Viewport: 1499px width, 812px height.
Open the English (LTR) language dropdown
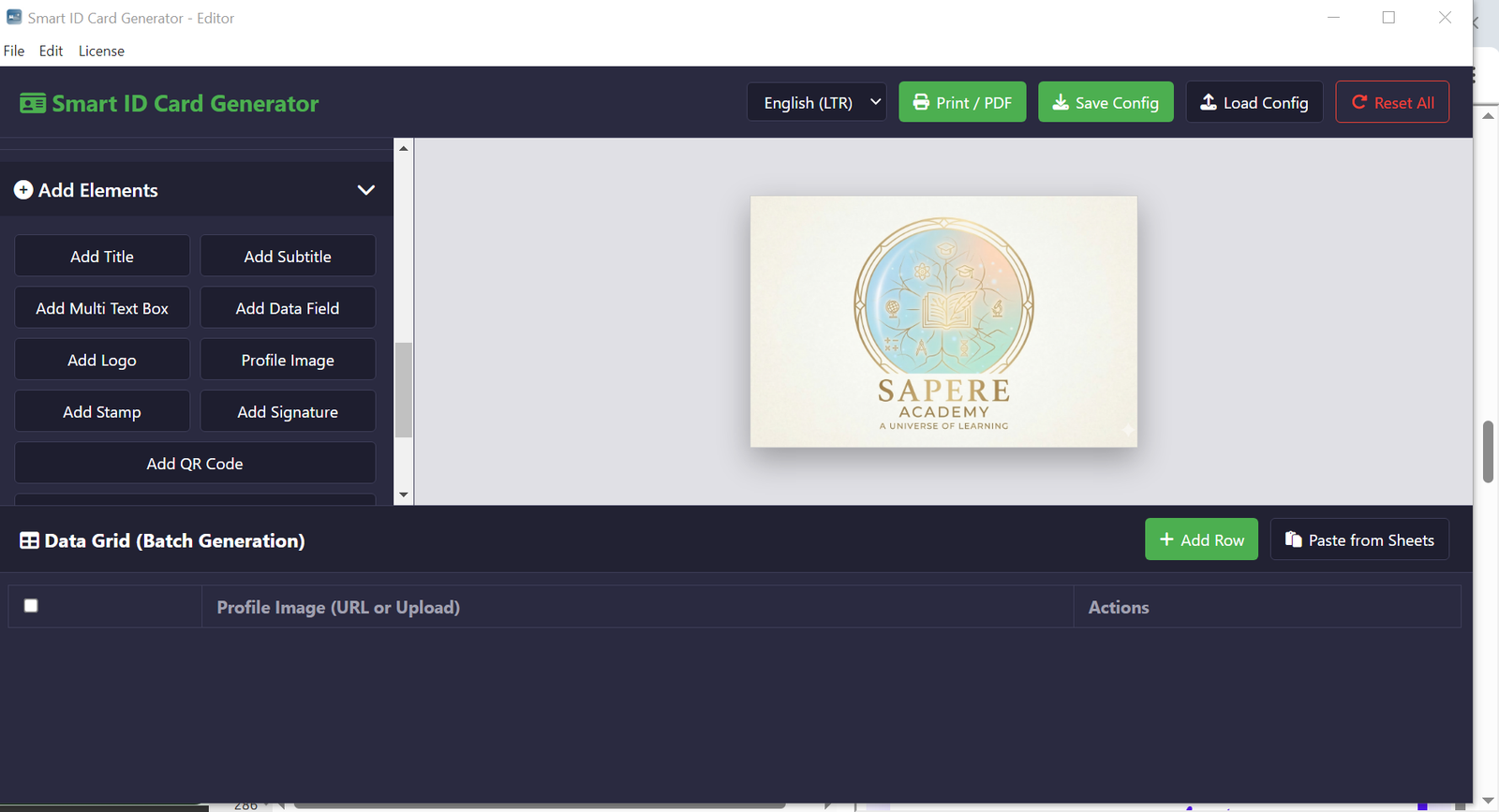point(817,102)
